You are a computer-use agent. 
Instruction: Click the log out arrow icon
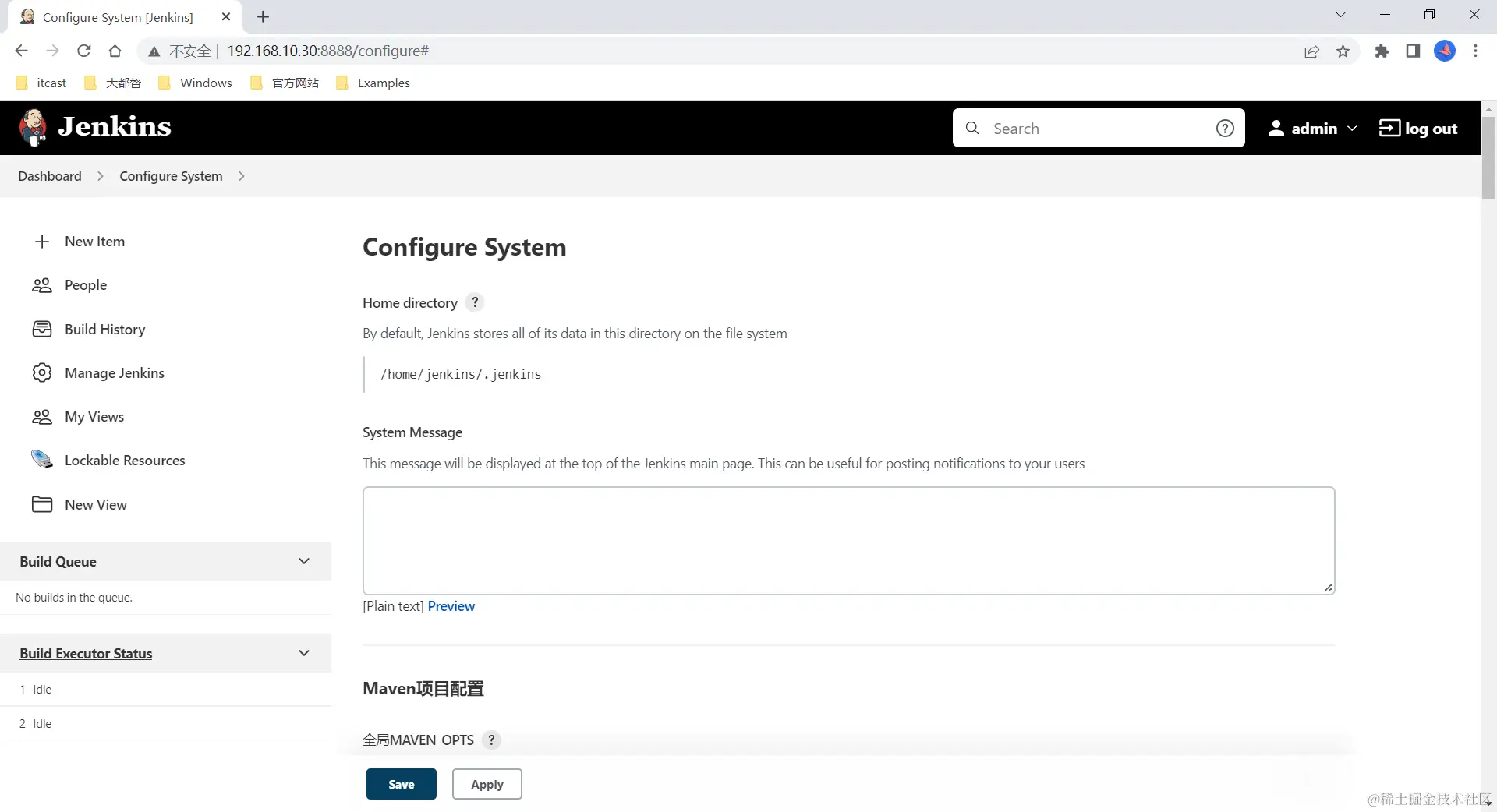coord(1389,128)
